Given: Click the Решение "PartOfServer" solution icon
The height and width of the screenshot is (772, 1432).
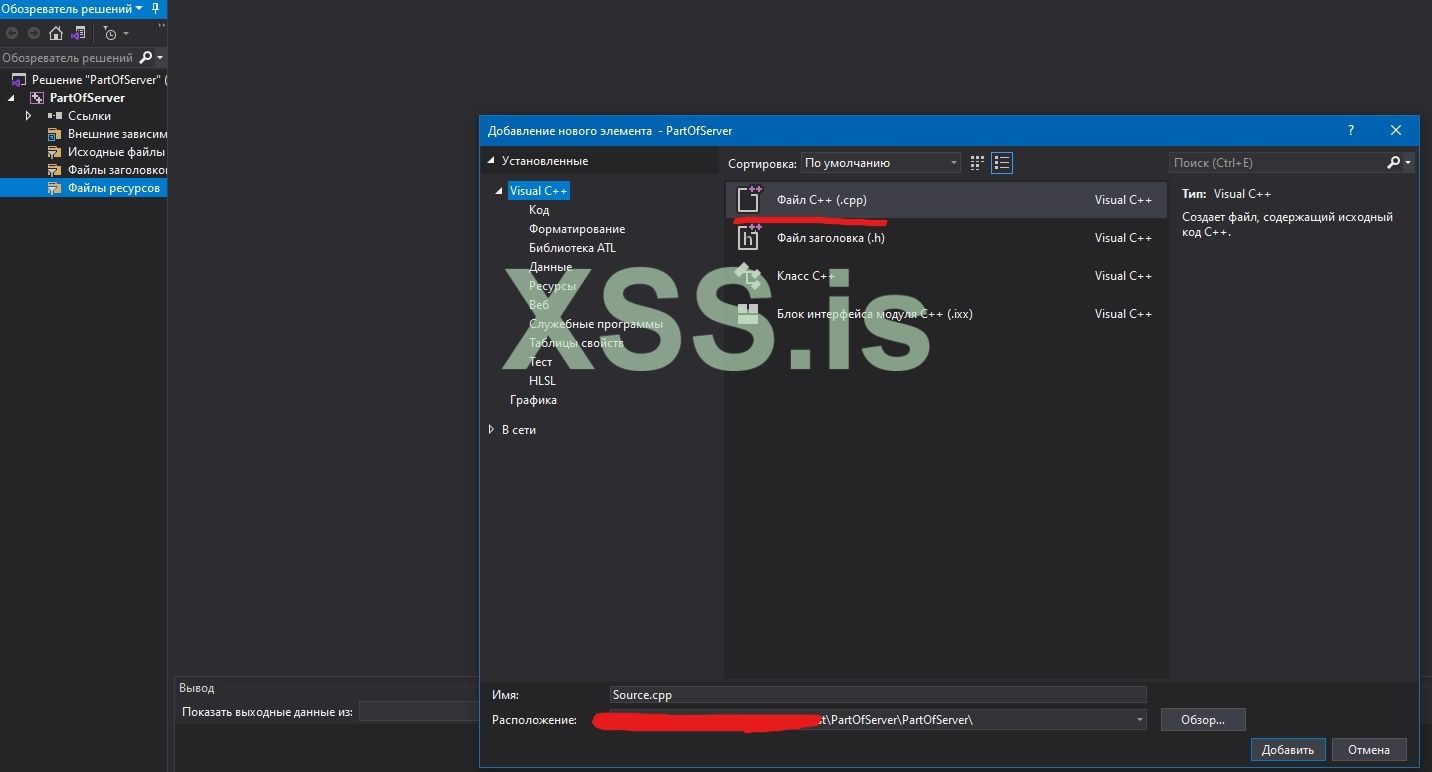Looking at the screenshot, I should pyautogui.click(x=19, y=80).
